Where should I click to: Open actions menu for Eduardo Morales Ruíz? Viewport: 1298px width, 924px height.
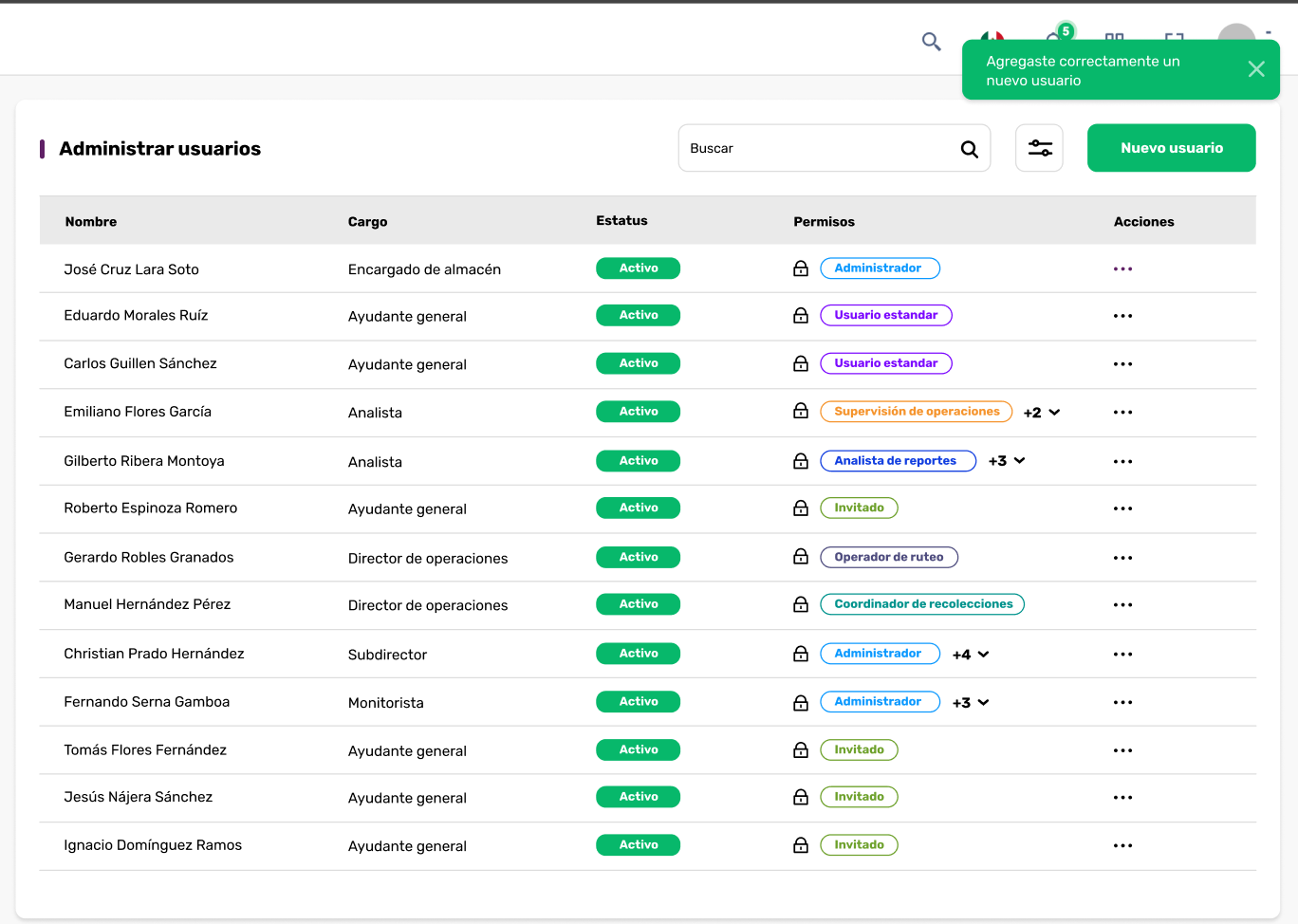pyautogui.click(x=1123, y=316)
